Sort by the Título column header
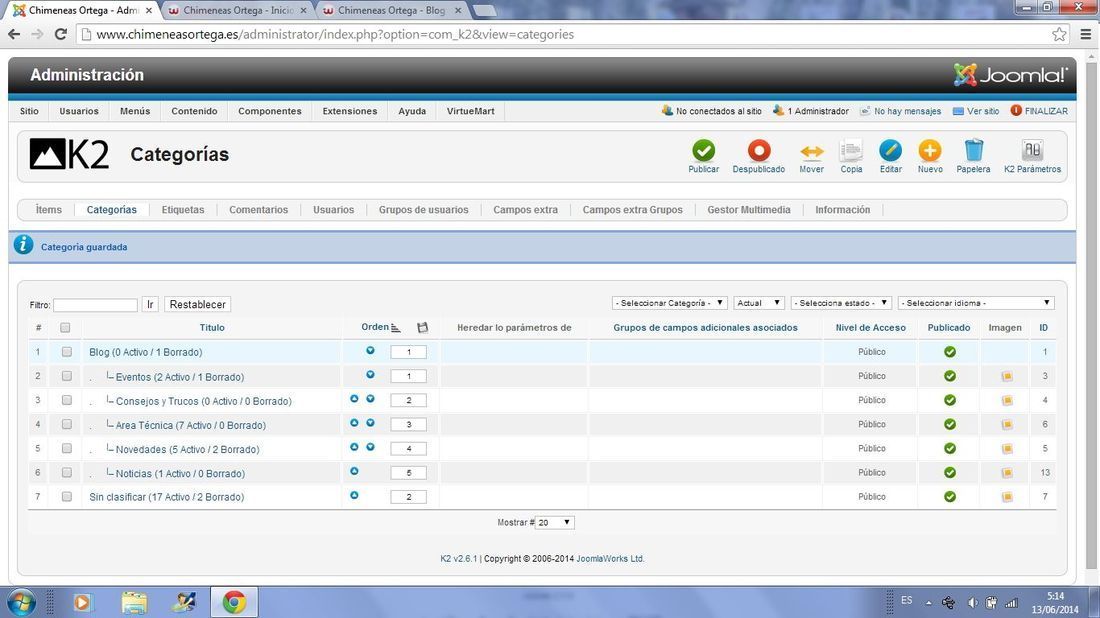1100x618 pixels. coord(212,328)
